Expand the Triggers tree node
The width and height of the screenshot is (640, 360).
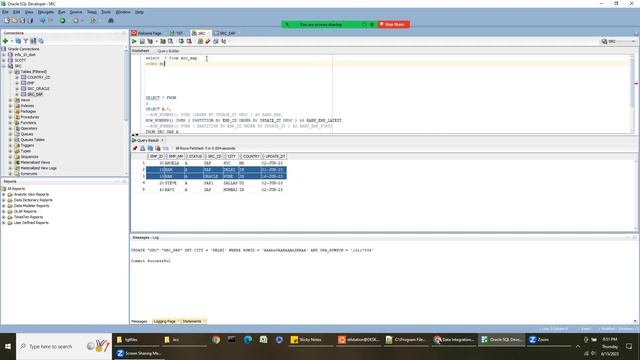click(11, 145)
